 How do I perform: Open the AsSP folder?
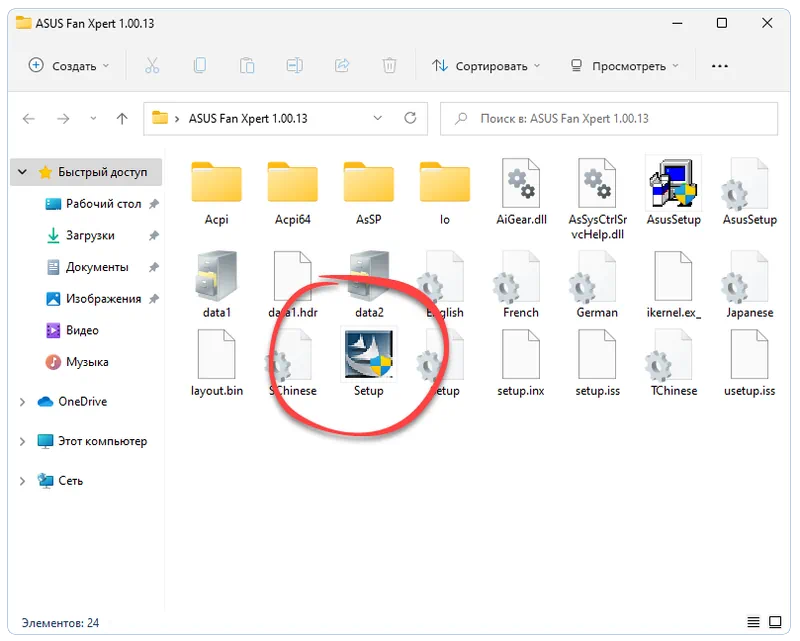coord(368,191)
